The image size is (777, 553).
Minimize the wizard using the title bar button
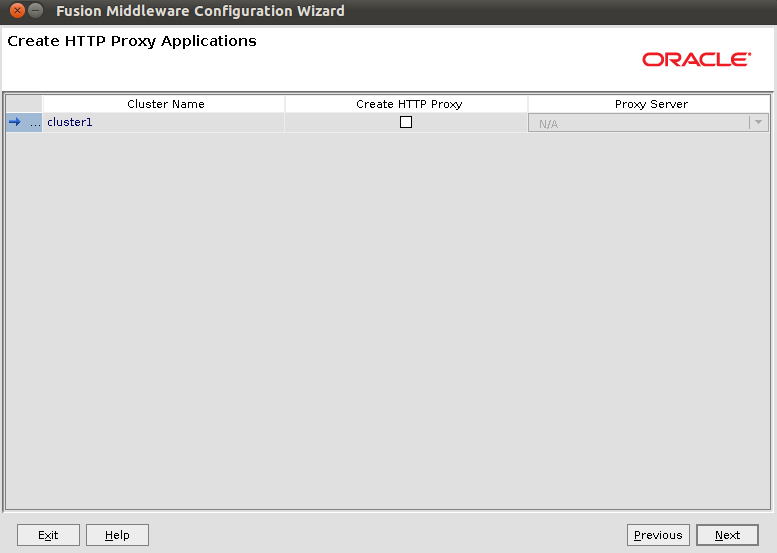(36, 11)
